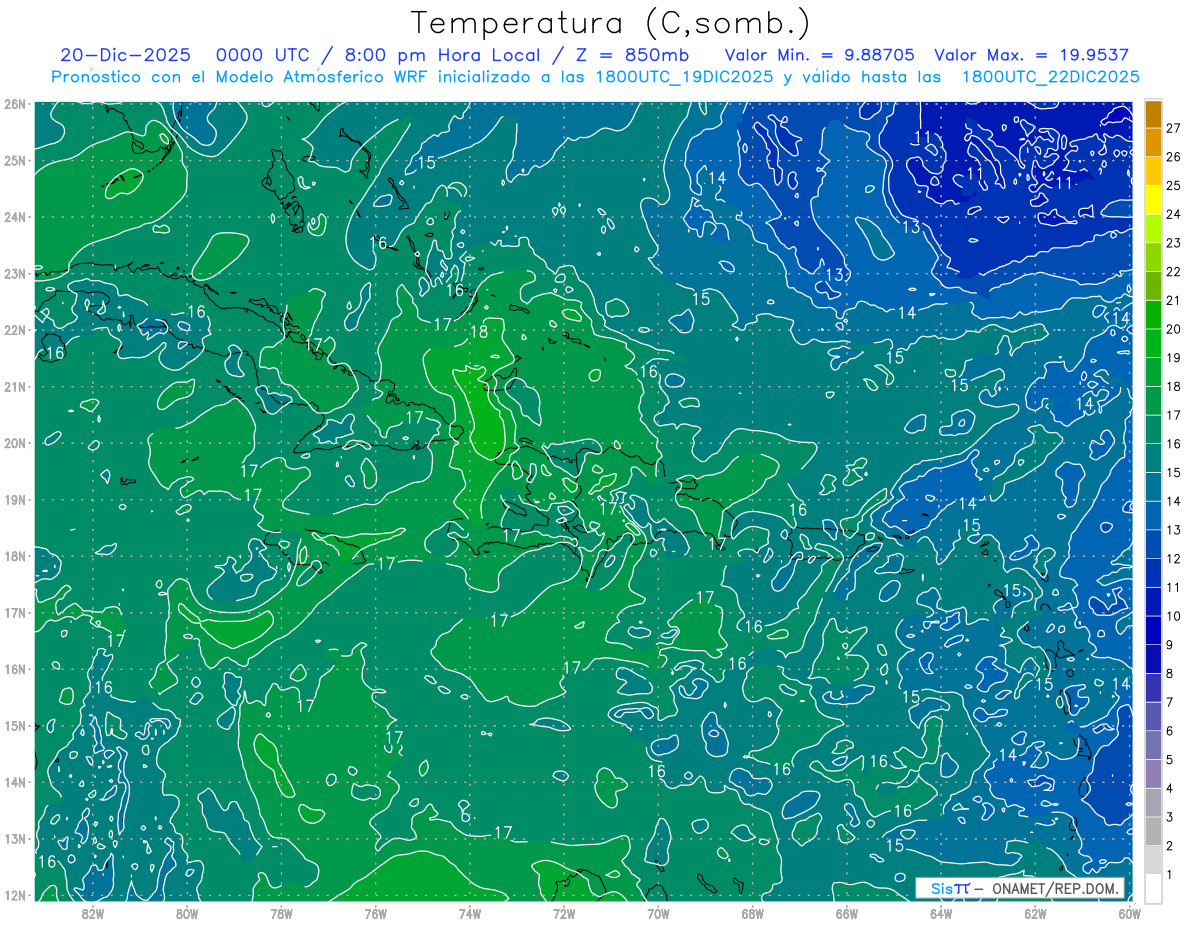Click the 22N latitude axis label
Image resolution: width=1200 pixels, height=927 pixels.
[15, 330]
